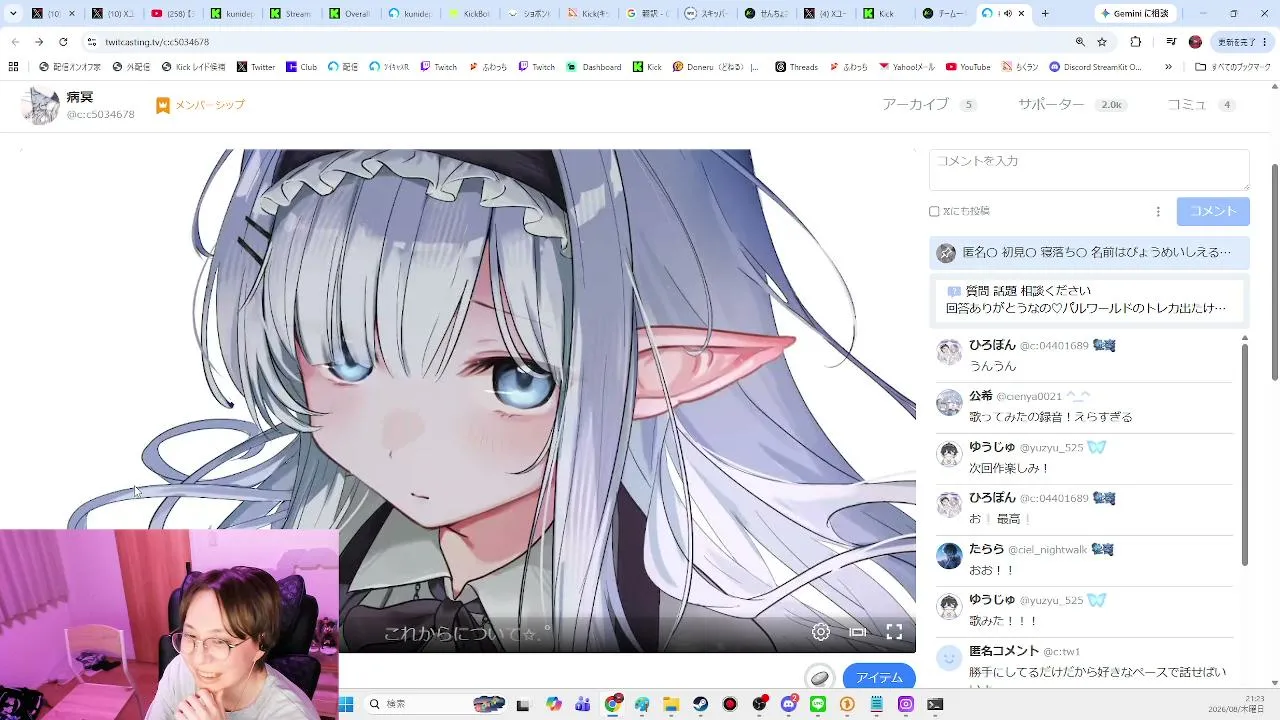1280x720 pixels.
Task: Click the twitcasting.tv address bar
Action: click(580, 42)
